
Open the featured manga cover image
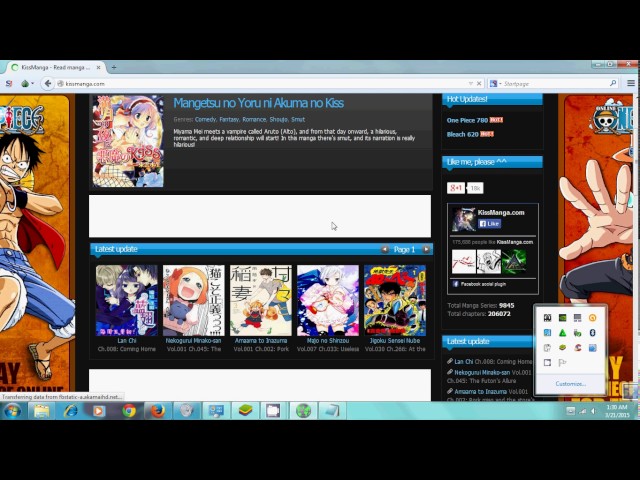coord(128,141)
